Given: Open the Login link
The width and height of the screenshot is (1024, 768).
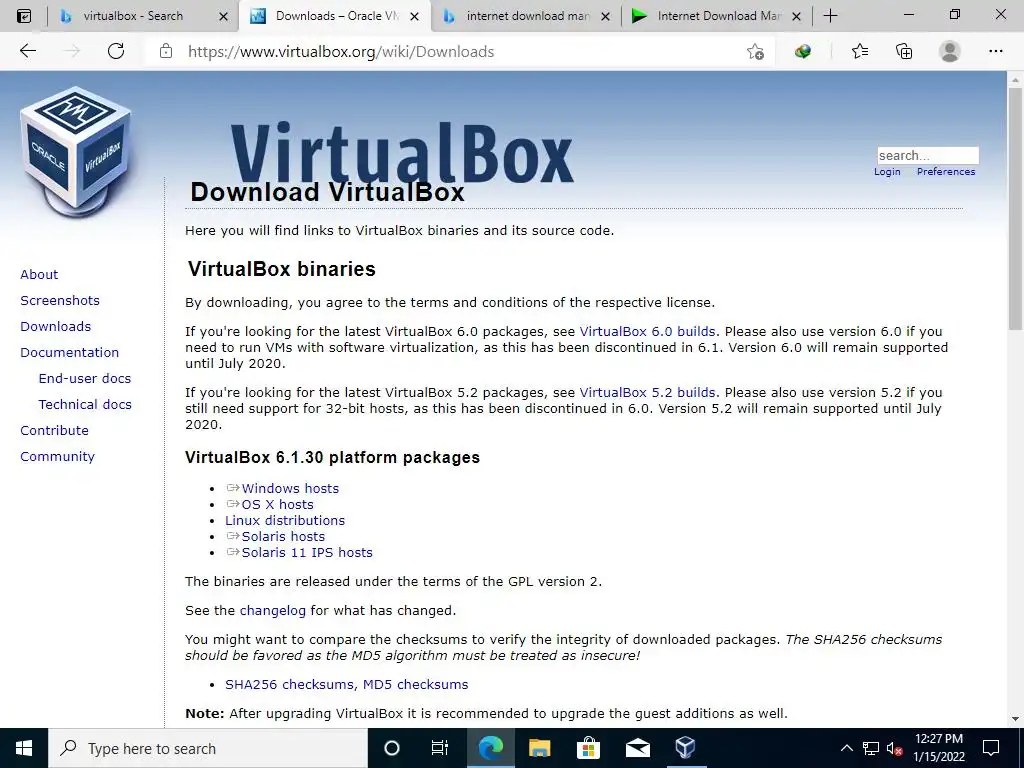Looking at the screenshot, I should pos(887,171).
